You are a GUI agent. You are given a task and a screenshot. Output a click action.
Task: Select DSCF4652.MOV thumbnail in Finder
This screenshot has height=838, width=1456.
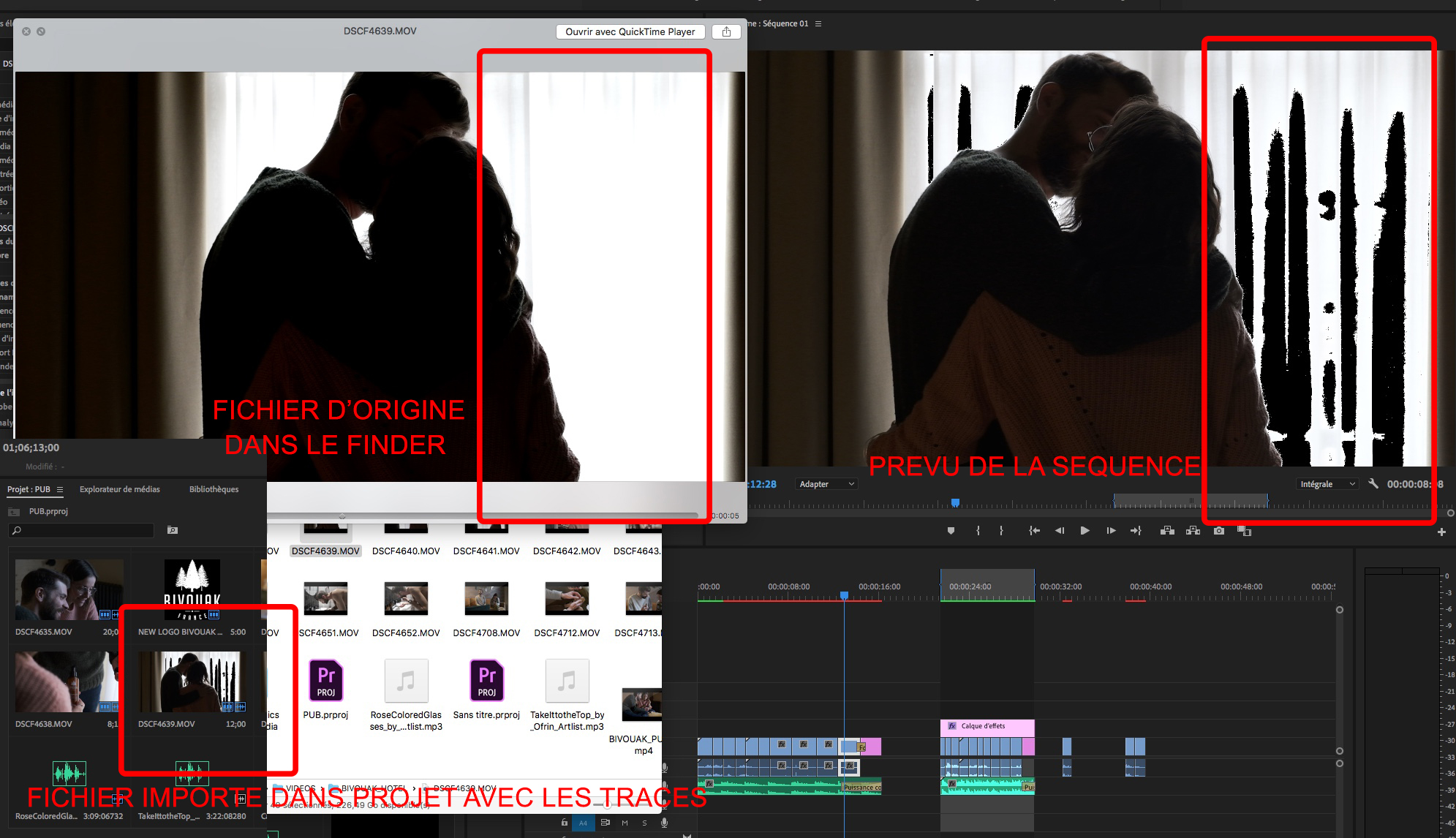click(x=406, y=599)
